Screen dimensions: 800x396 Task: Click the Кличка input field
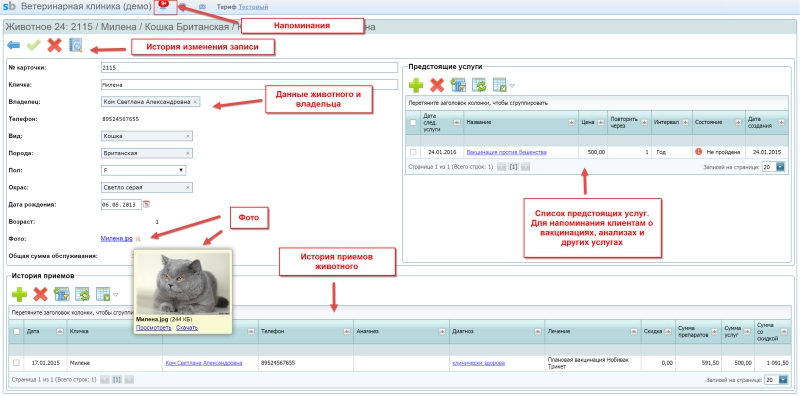point(249,85)
